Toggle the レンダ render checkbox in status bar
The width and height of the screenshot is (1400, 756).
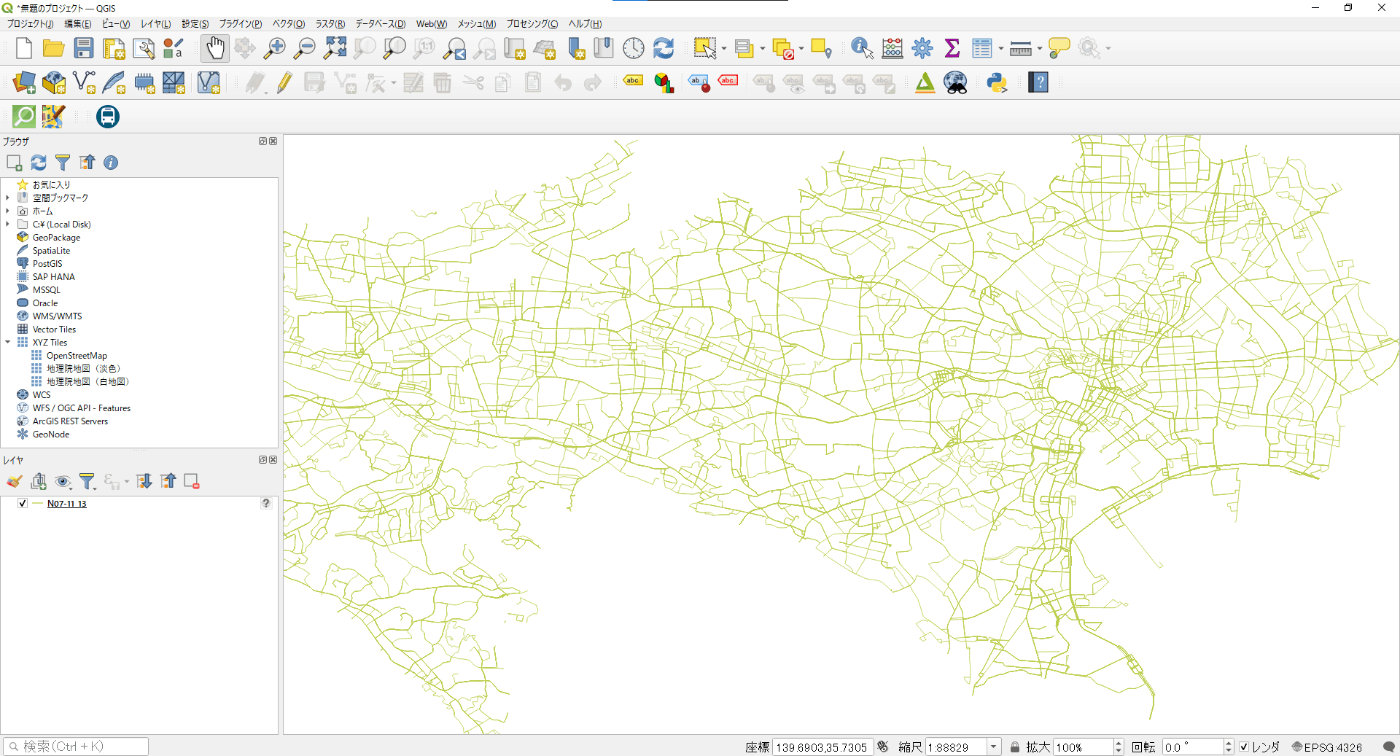coord(1244,746)
